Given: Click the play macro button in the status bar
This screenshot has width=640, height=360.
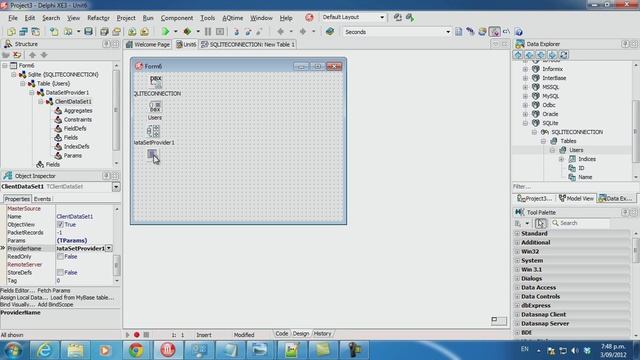Looking at the screenshot, I should [x=127, y=335].
